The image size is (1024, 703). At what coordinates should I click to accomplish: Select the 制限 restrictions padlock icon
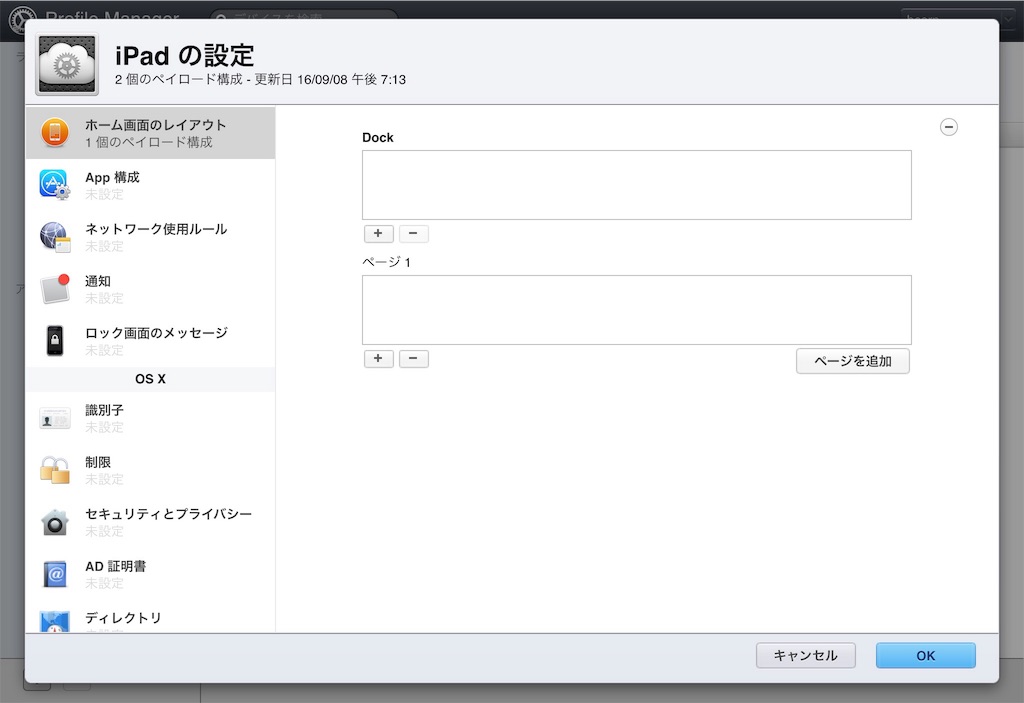55,470
